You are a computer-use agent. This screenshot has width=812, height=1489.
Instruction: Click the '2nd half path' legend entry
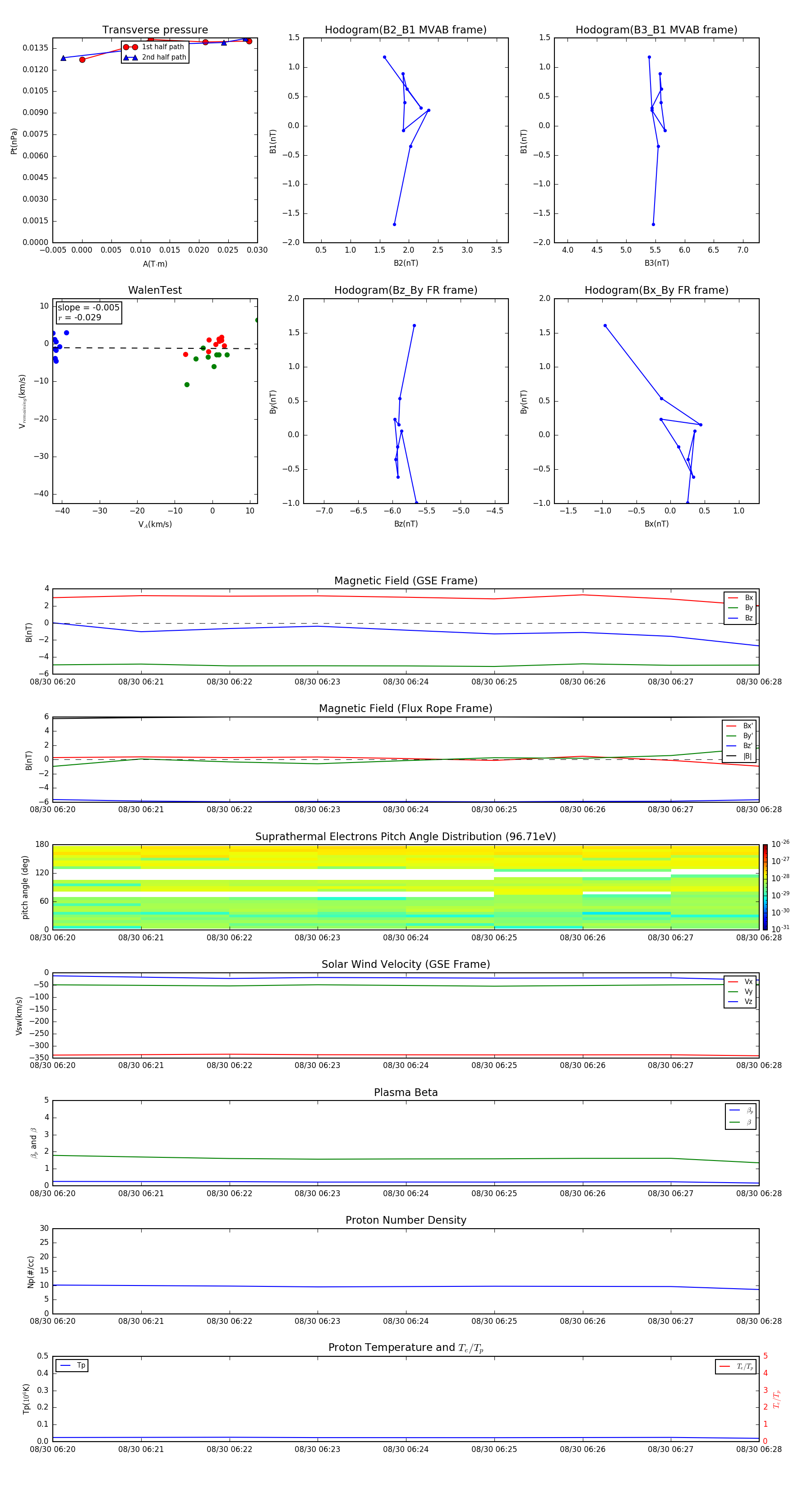click(x=155, y=57)
